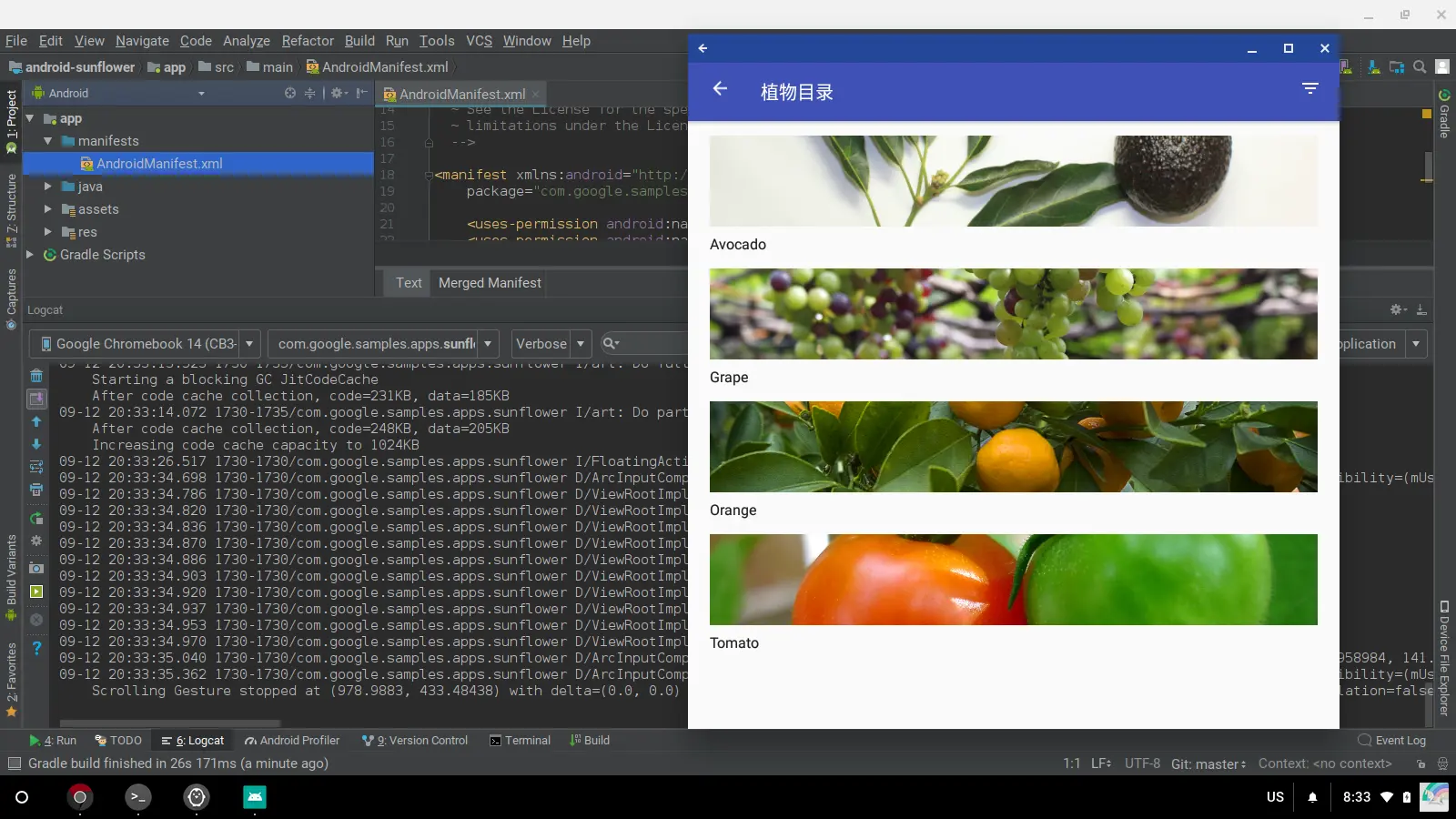
Task: Click the up arrow in logcat sidebar
Action: click(36, 421)
